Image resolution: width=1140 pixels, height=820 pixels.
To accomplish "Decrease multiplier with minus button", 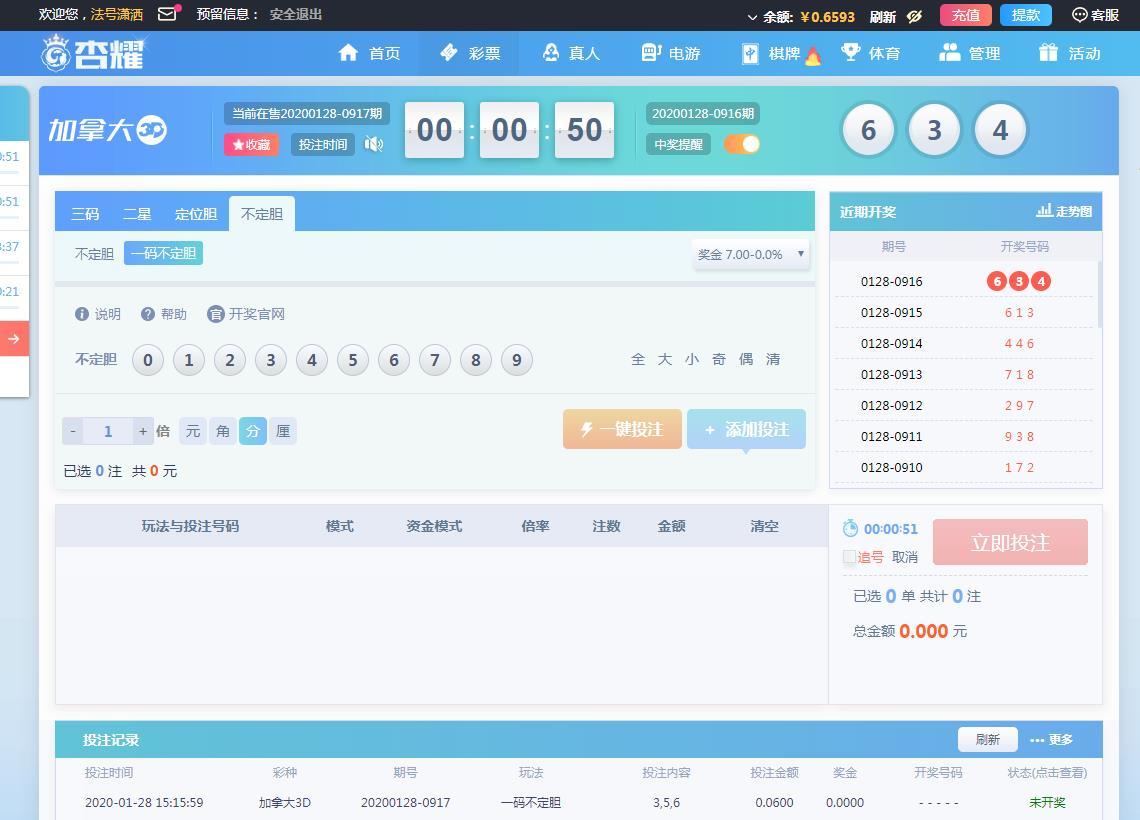I will pyautogui.click(x=73, y=431).
